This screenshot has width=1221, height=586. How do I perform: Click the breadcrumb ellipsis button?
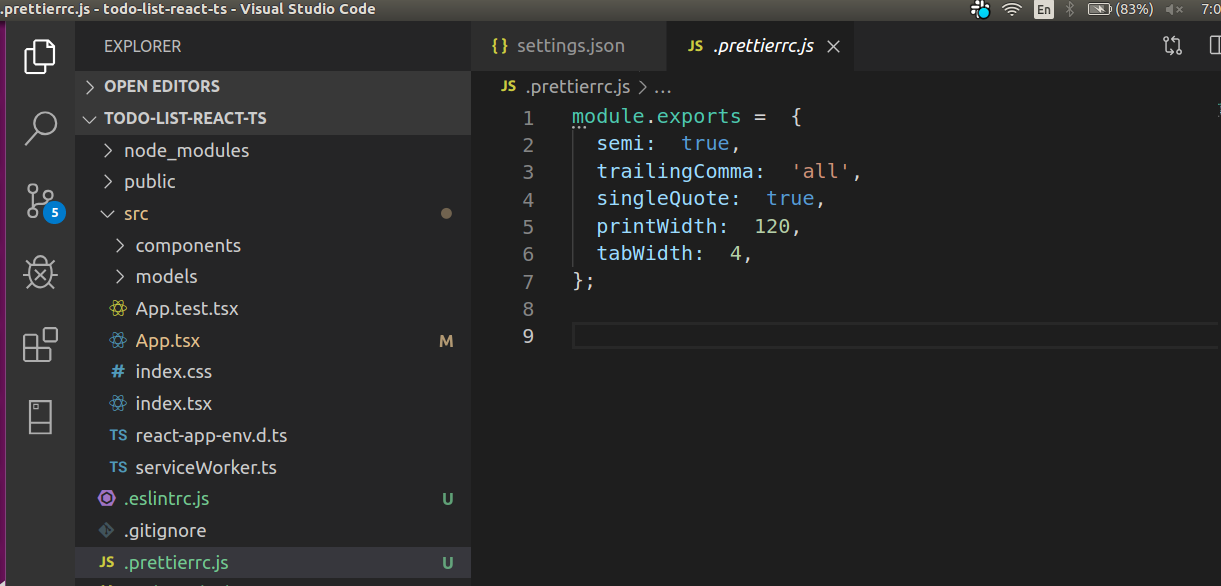(x=662, y=86)
